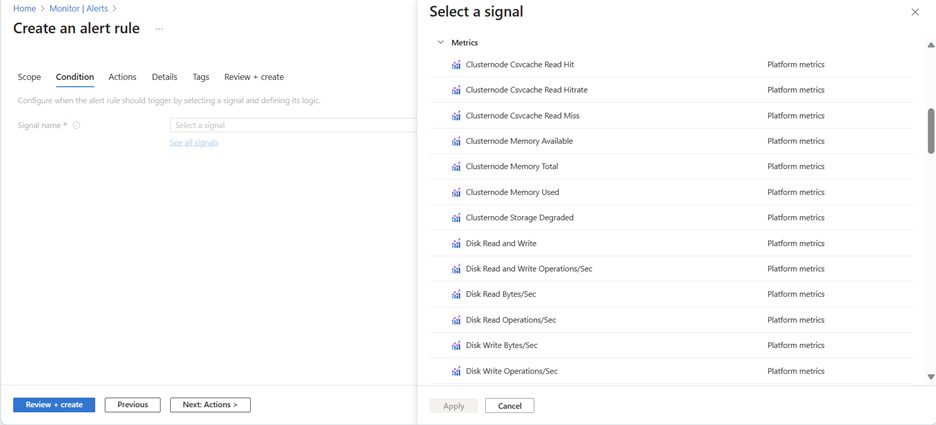Collapse the Metrics section chevron
The image size is (936, 425).
click(441, 42)
